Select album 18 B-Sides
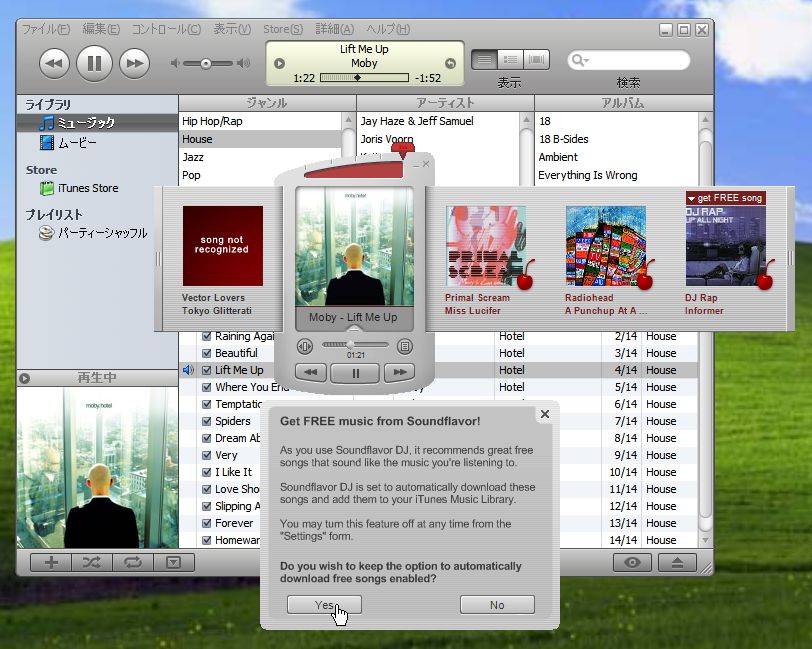The height and width of the screenshot is (649, 812). tap(616, 139)
